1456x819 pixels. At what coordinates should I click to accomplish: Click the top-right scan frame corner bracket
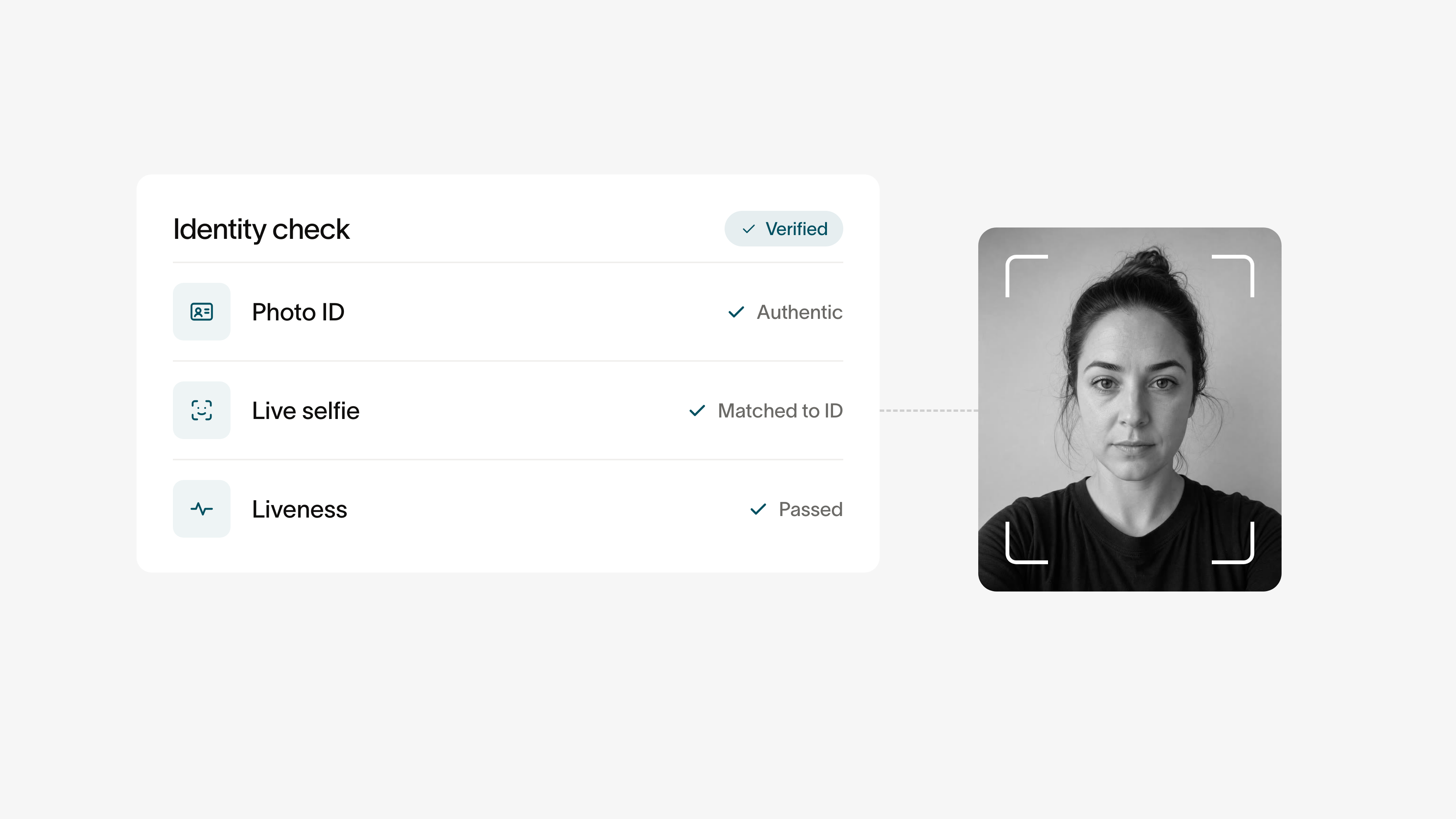coord(1233,276)
